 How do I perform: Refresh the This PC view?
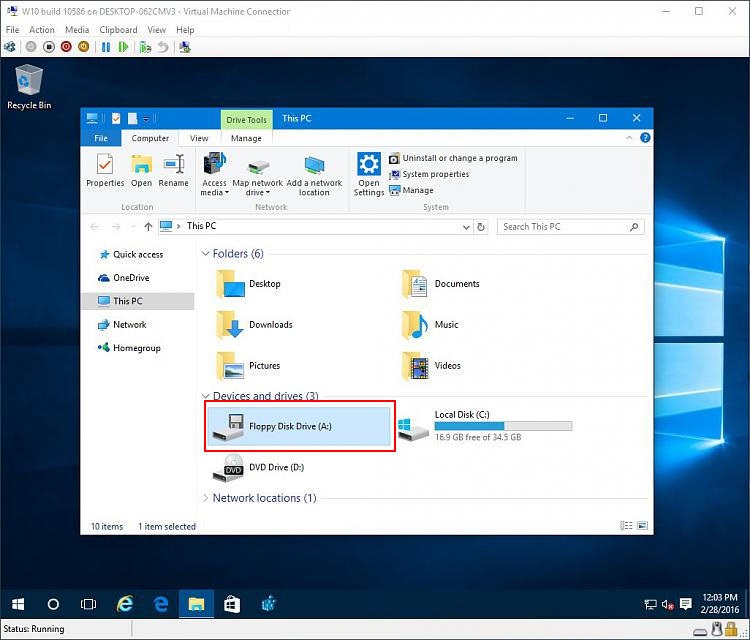(x=481, y=227)
